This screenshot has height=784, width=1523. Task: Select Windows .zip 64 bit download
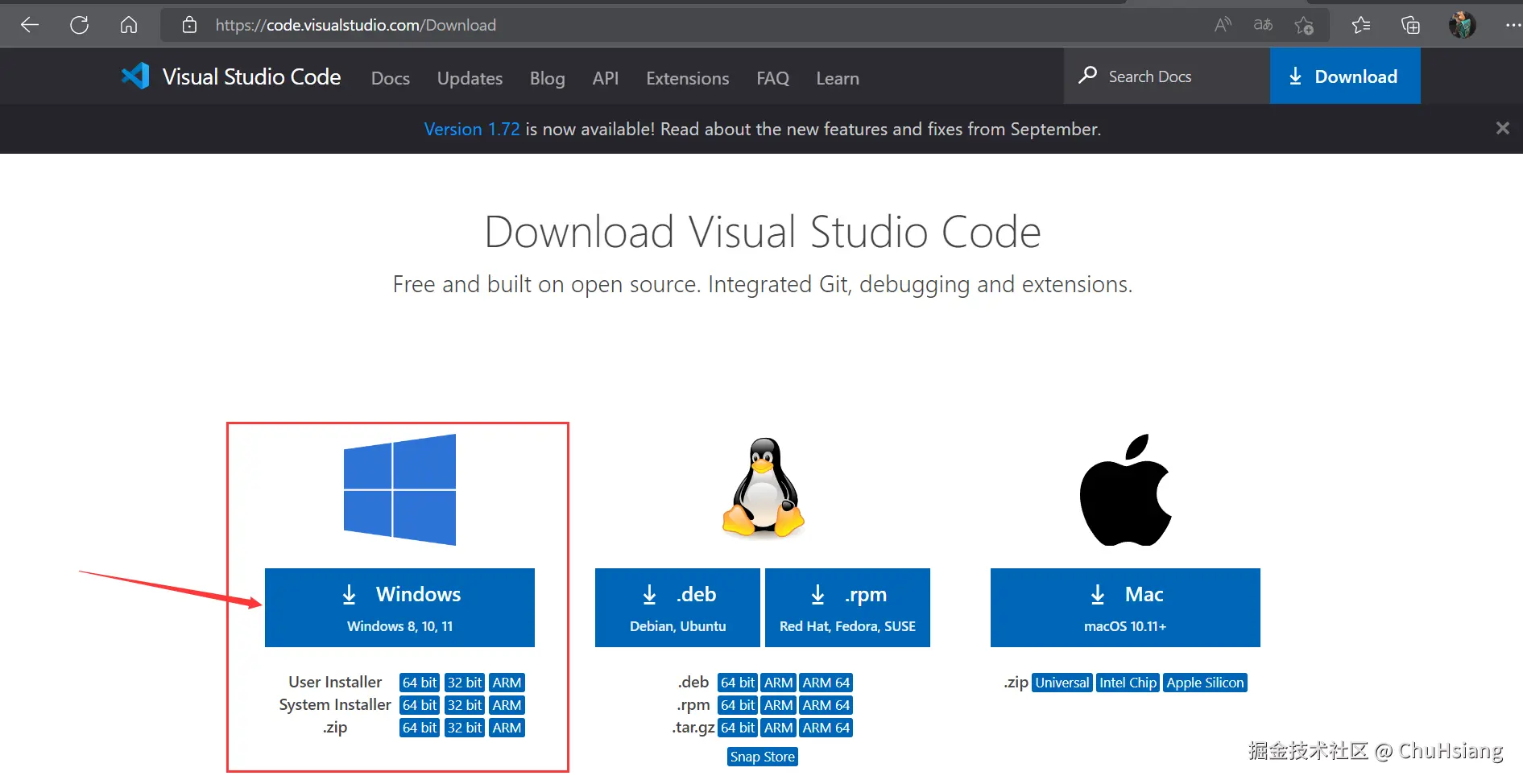click(x=420, y=728)
